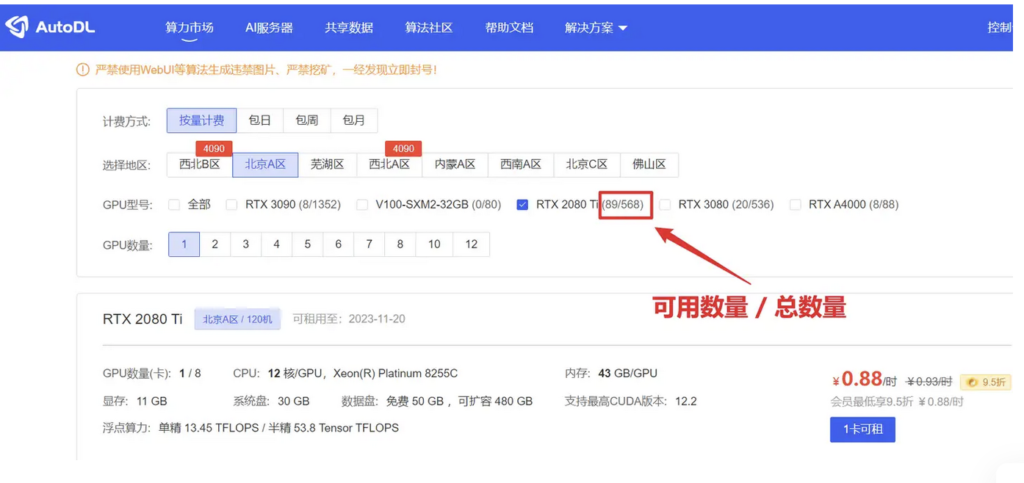Click the 4090 badge above 西北A区
Screen dimensions: 1024x483
403,148
